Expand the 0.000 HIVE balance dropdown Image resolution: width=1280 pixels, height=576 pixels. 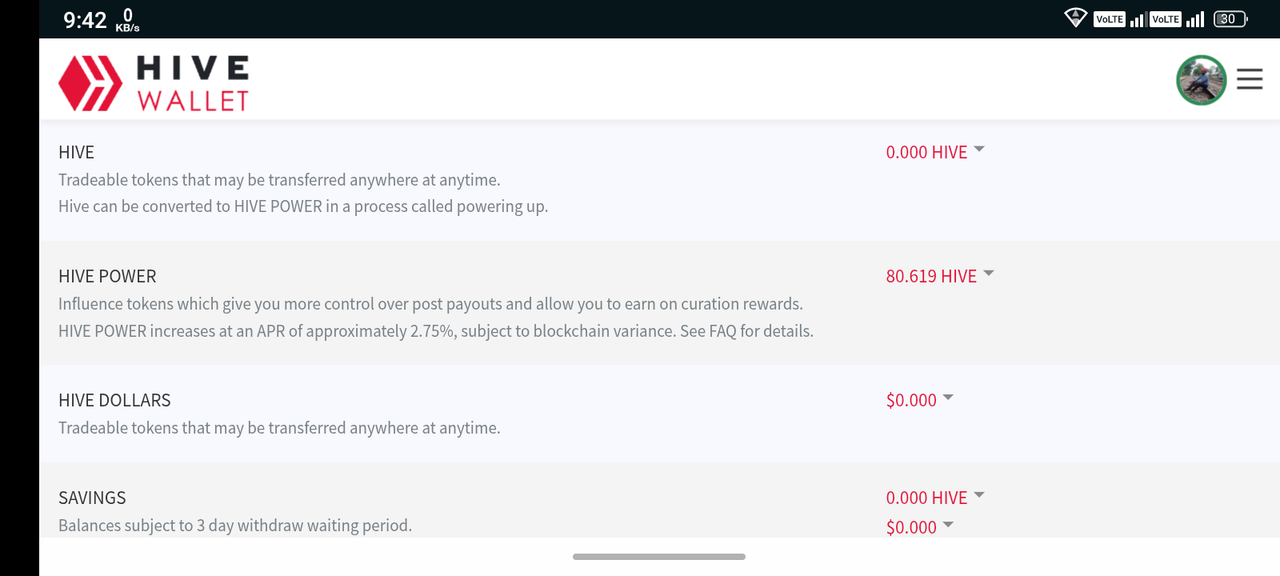point(935,152)
